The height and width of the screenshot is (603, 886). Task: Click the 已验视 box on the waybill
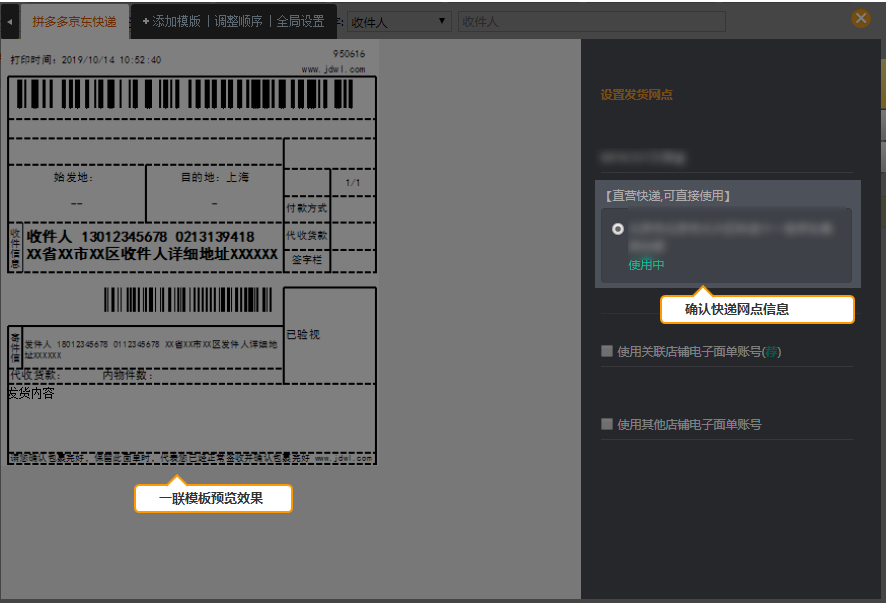[x=329, y=335]
